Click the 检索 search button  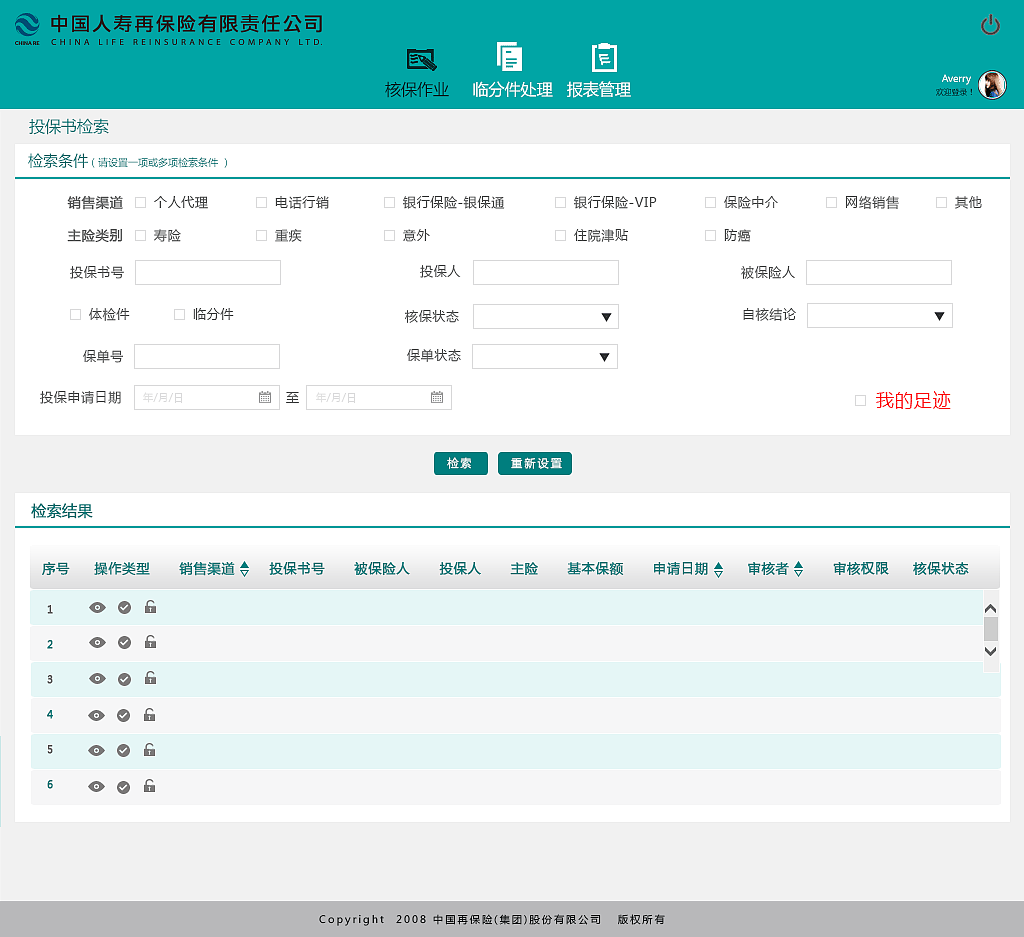tap(460, 463)
